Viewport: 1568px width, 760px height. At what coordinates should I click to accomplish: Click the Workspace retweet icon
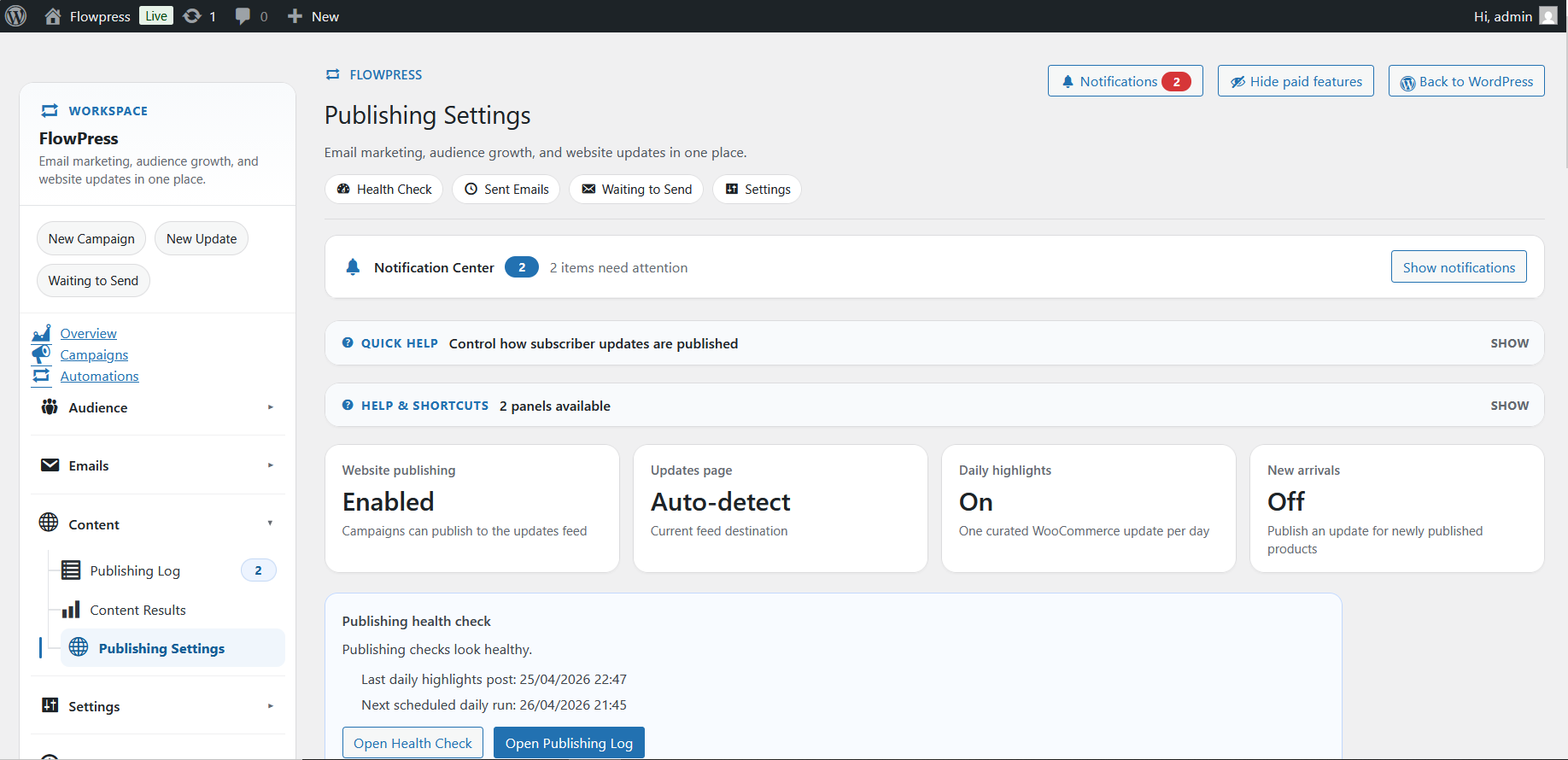(50, 110)
